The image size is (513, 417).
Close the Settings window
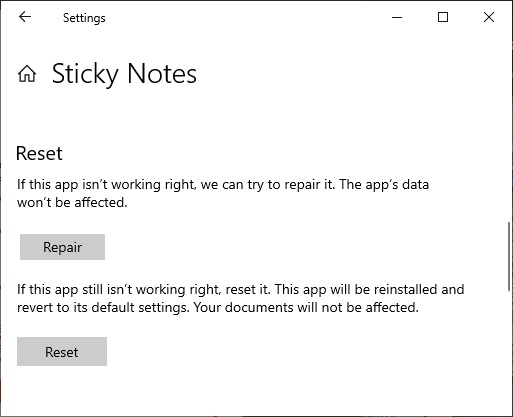click(489, 17)
